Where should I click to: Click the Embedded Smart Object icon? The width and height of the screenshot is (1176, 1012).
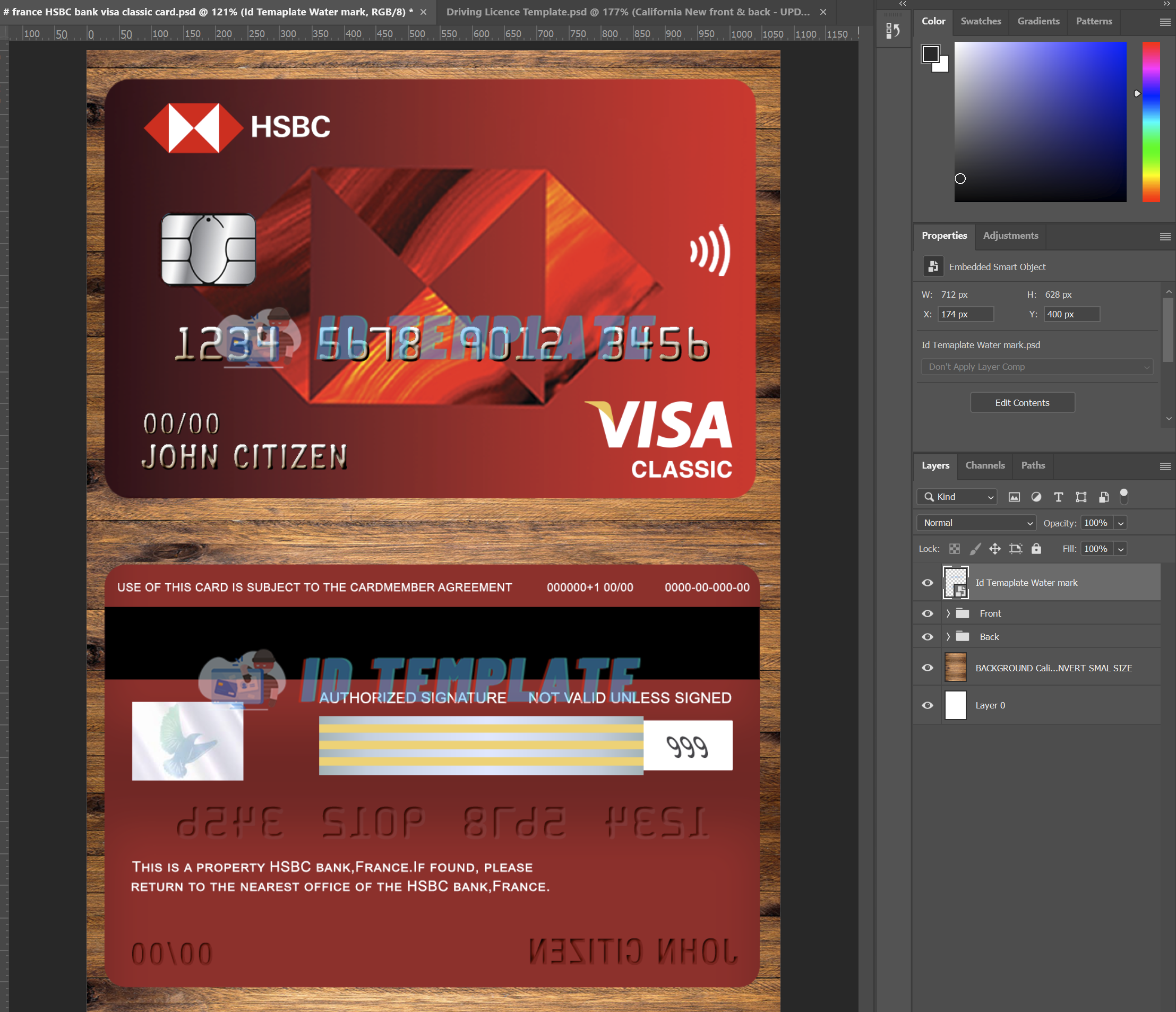[x=933, y=266]
